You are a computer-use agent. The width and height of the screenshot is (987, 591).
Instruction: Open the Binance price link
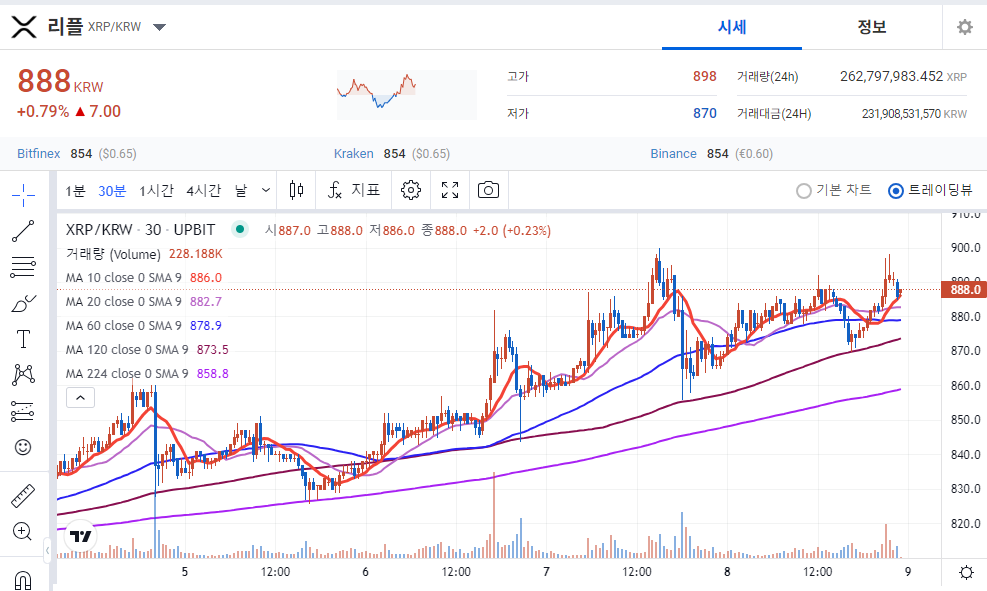pyautogui.click(x=674, y=154)
